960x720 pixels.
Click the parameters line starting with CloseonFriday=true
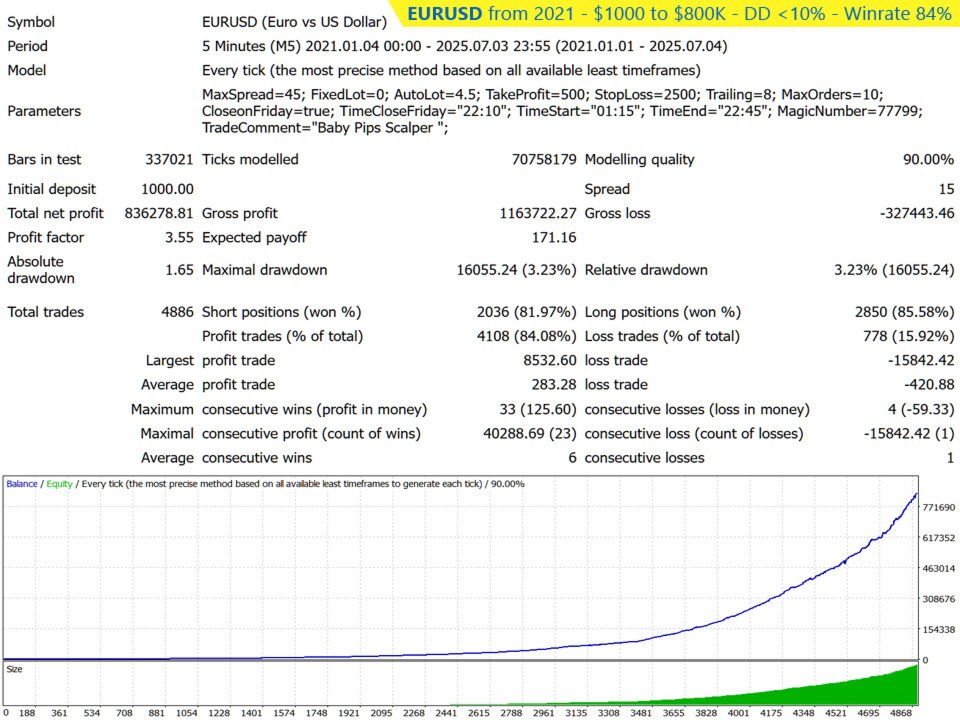click(562, 111)
